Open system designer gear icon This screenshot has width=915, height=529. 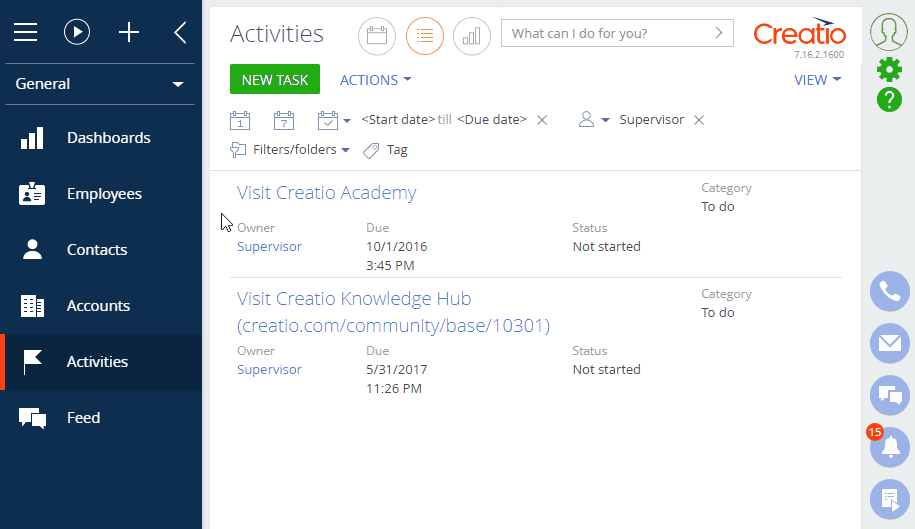(x=889, y=70)
